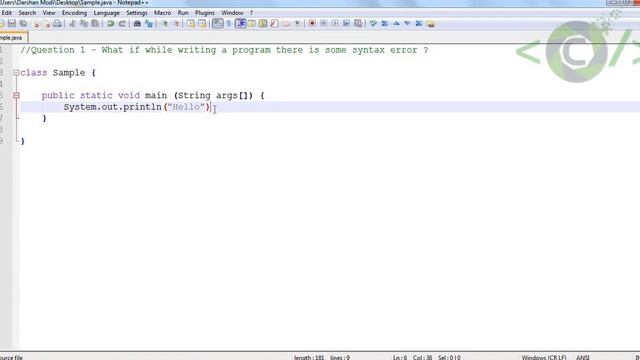
Task: Click the 'Ln : 6' status entry
Action: (400, 357)
